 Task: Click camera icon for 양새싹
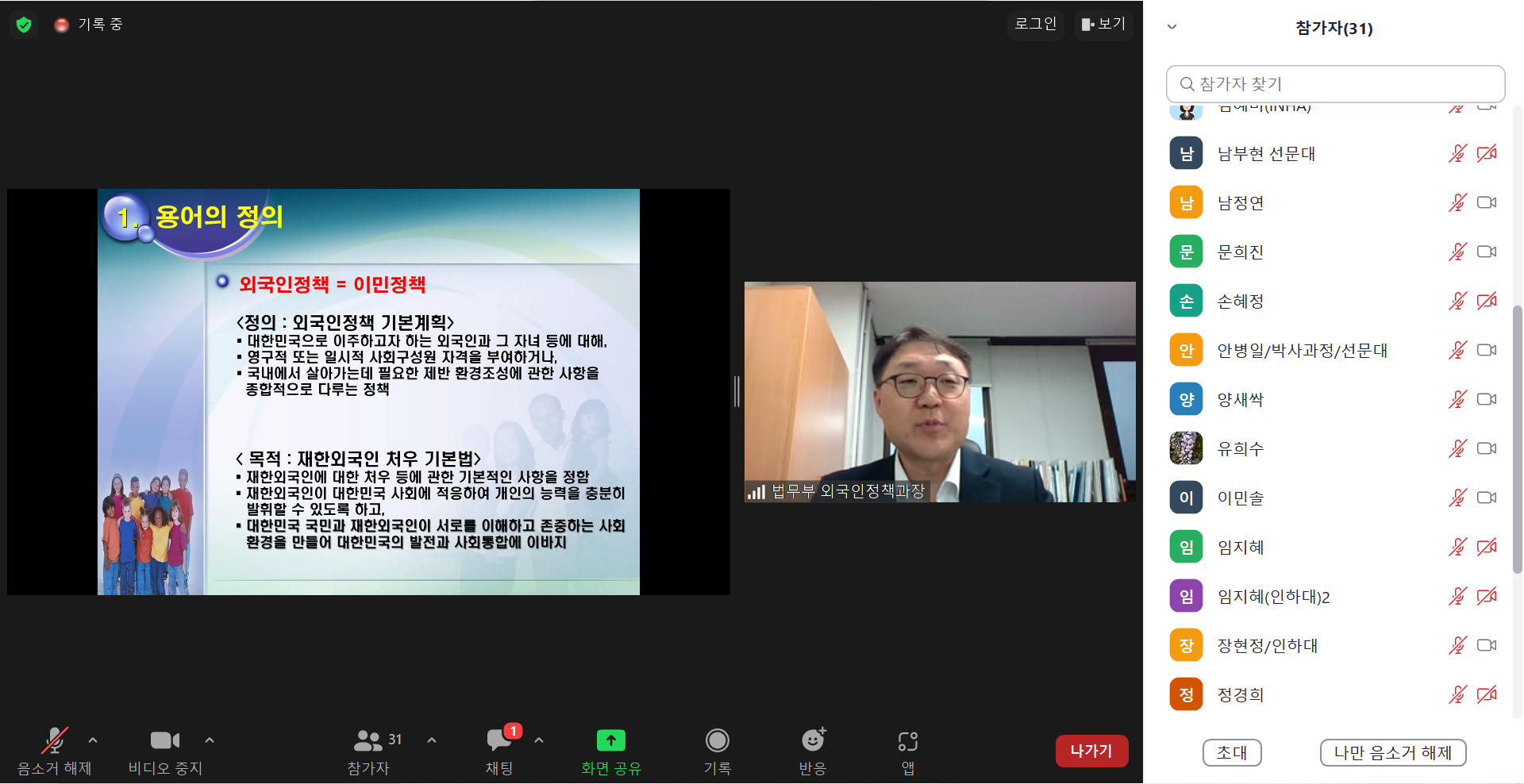[x=1487, y=399]
